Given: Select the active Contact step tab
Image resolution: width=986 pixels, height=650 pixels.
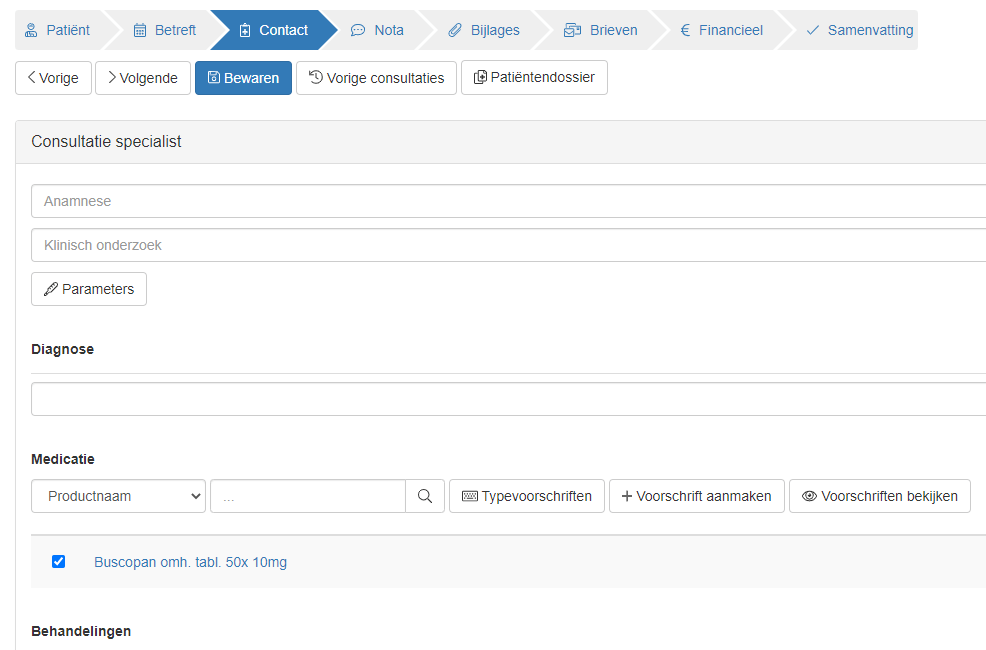Looking at the screenshot, I should pyautogui.click(x=274, y=30).
